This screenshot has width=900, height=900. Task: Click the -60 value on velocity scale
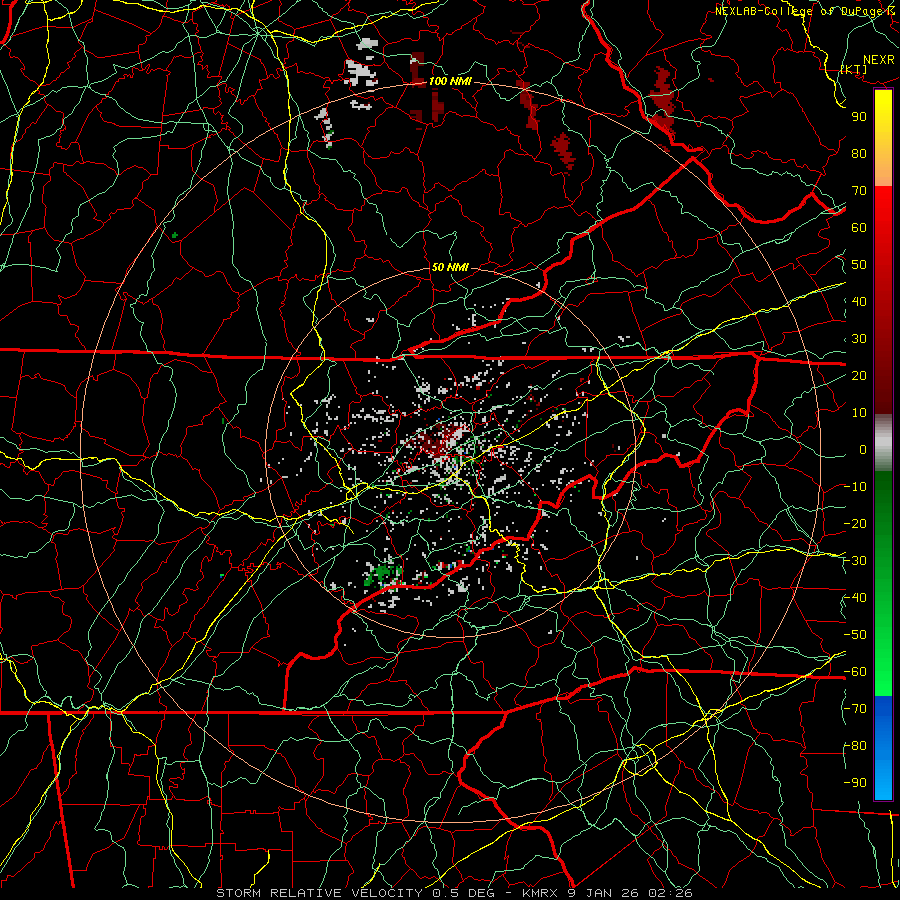tap(855, 672)
